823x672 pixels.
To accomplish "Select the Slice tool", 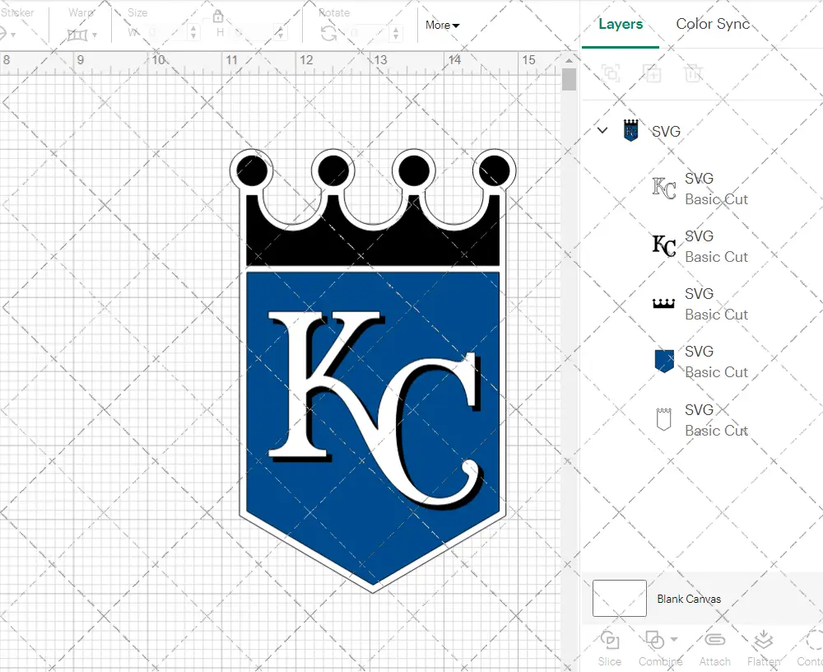I will (x=609, y=645).
